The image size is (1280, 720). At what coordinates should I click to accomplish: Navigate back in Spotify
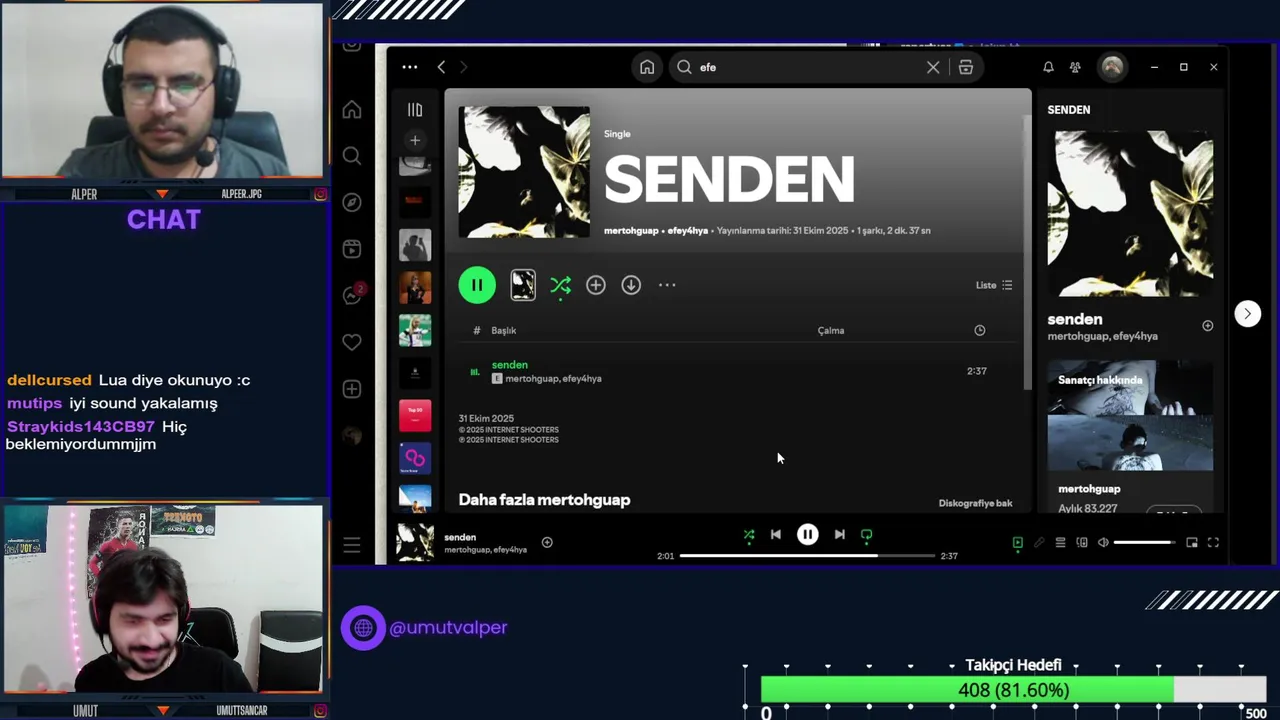pyautogui.click(x=441, y=67)
